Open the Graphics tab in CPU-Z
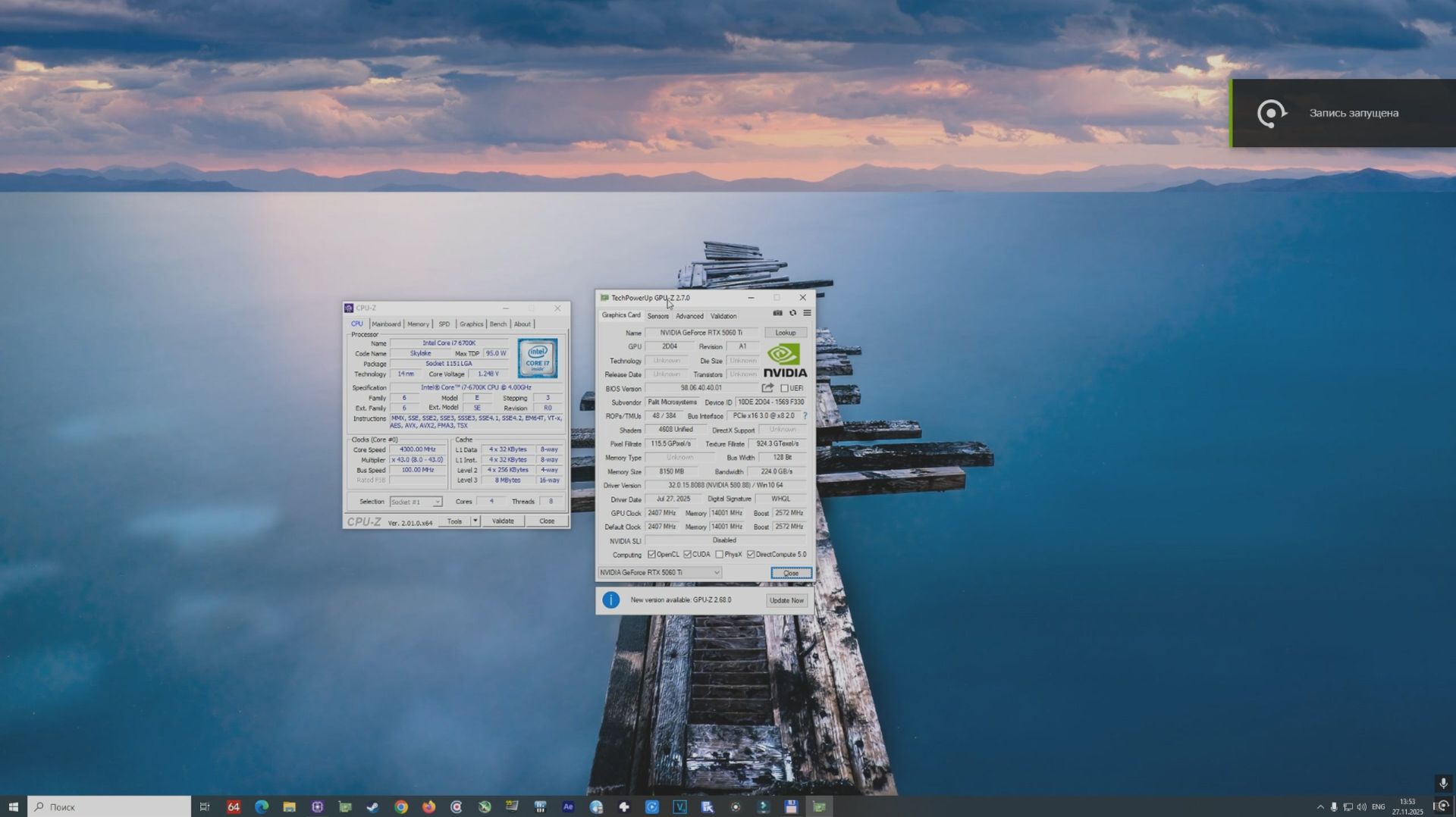Image resolution: width=1456 pixels, height=817 pixels. (471, 324)
